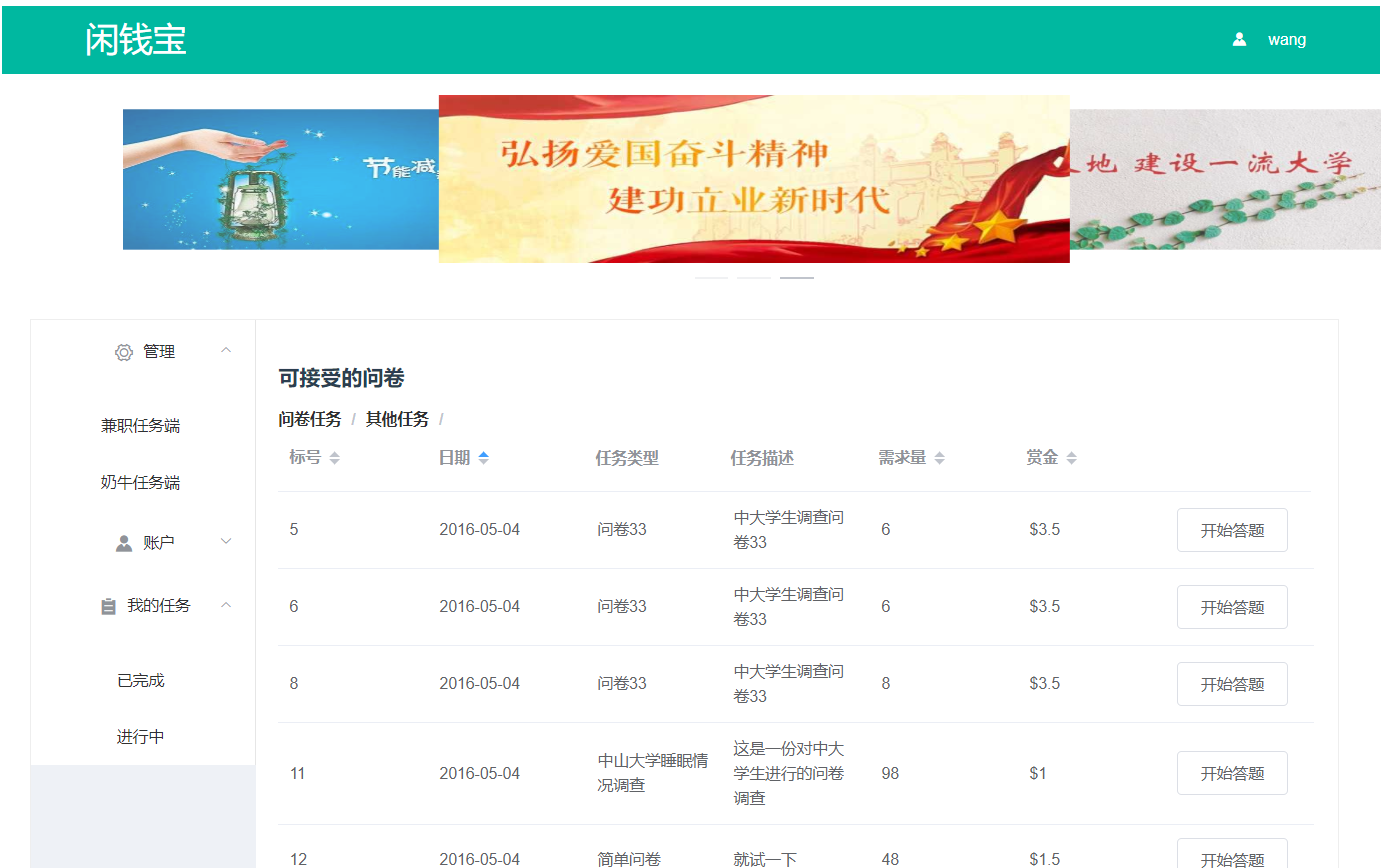Click the 节能减排 banner image on left

click(x=280, y=179)
